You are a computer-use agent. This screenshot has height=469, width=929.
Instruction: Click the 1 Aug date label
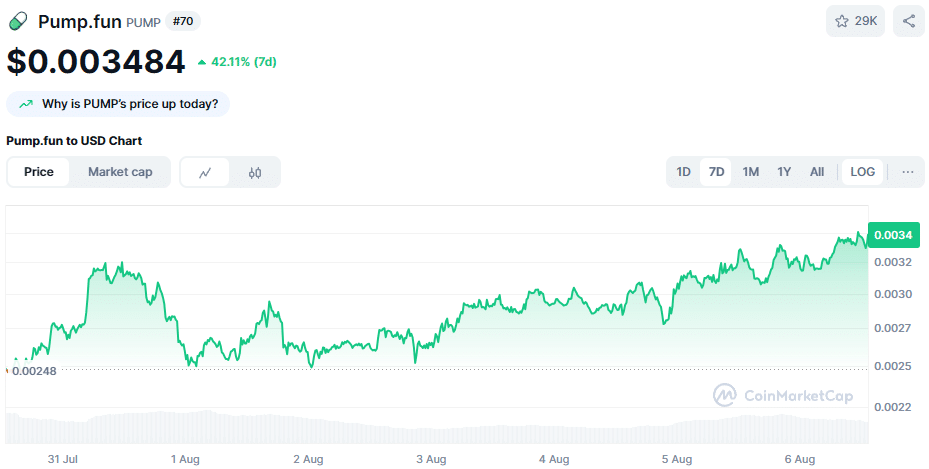185,459
